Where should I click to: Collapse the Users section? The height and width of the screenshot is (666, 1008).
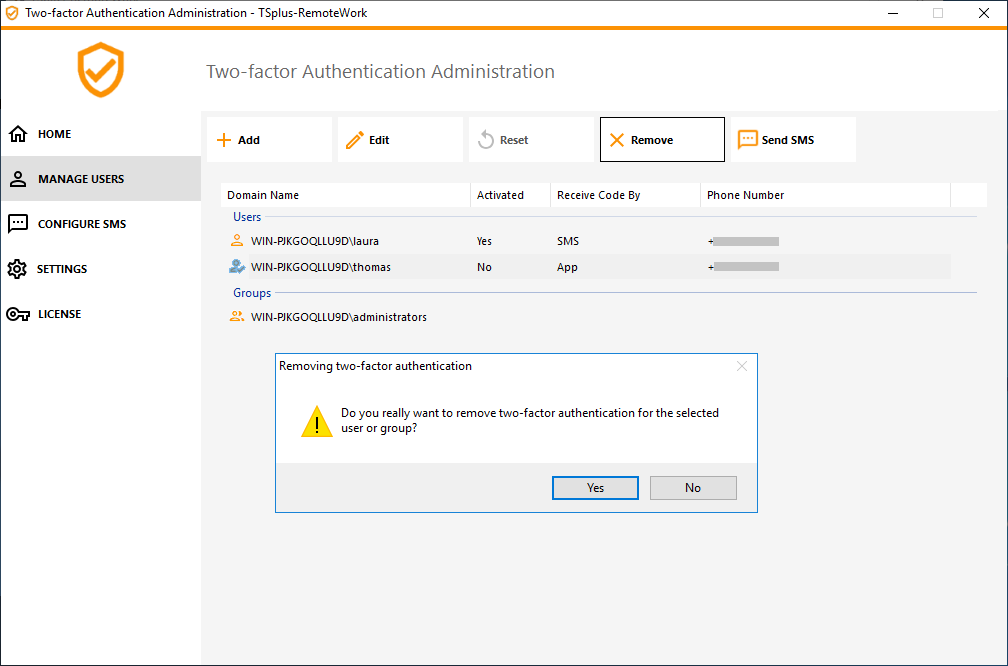tap(247, 217)
